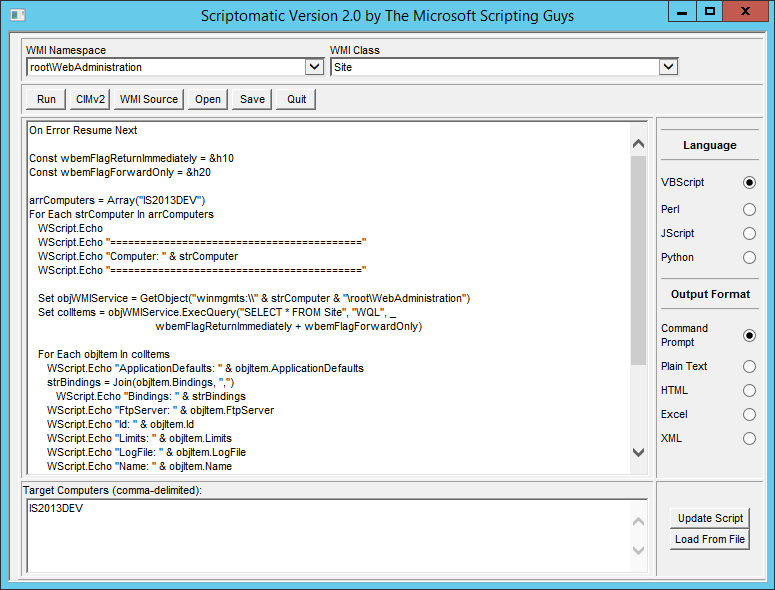Choose the HTML output format option
775x590 pixels.
click(x=749, y=390)
